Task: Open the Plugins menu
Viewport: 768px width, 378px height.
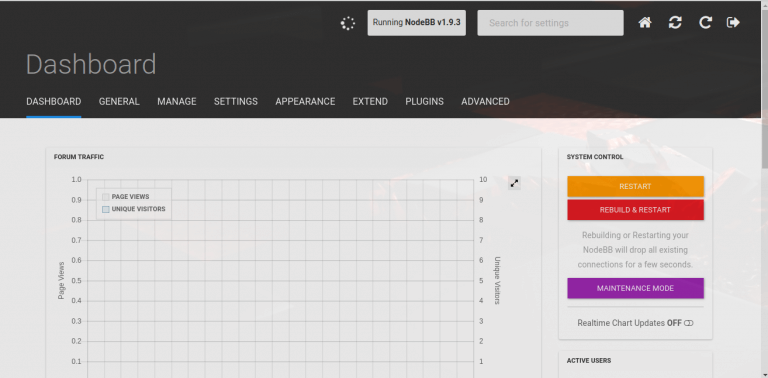Action: pos(425,101)
